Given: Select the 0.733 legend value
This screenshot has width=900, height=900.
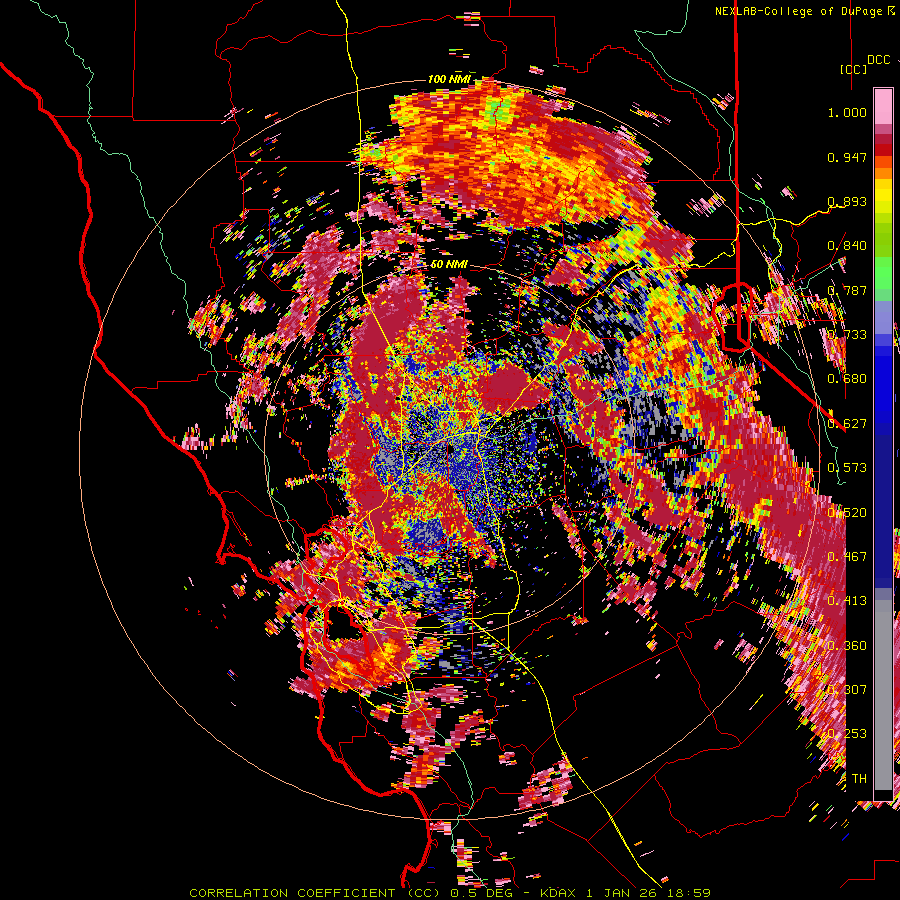Looking at the screenshot, I should (847, 335).
